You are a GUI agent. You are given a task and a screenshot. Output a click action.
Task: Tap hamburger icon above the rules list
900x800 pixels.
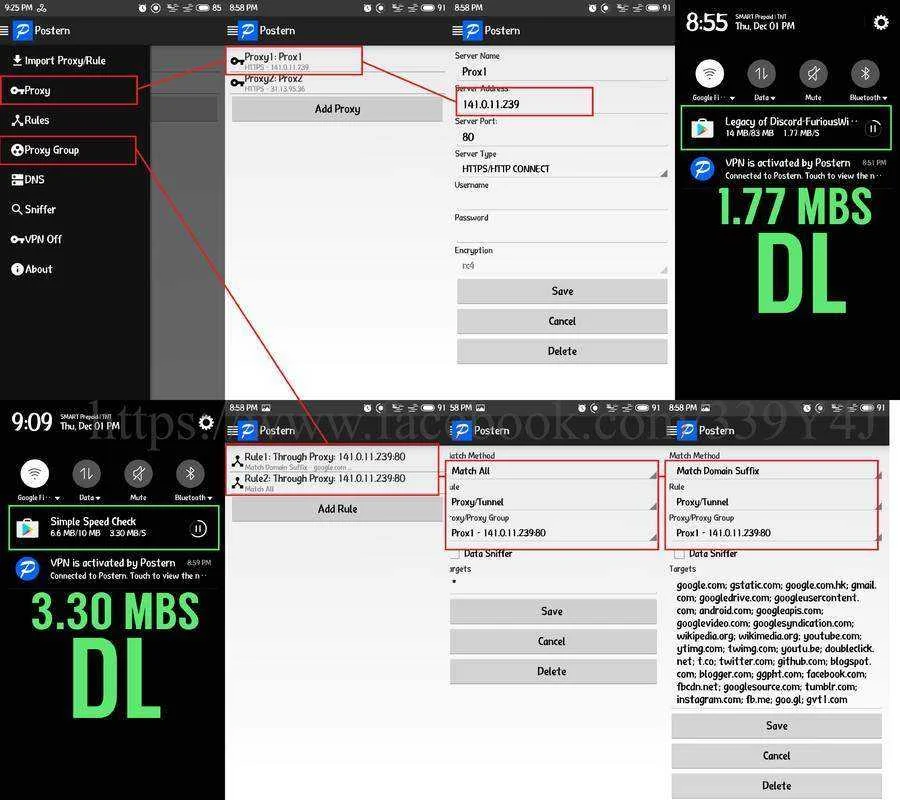(x=232, y=430)
